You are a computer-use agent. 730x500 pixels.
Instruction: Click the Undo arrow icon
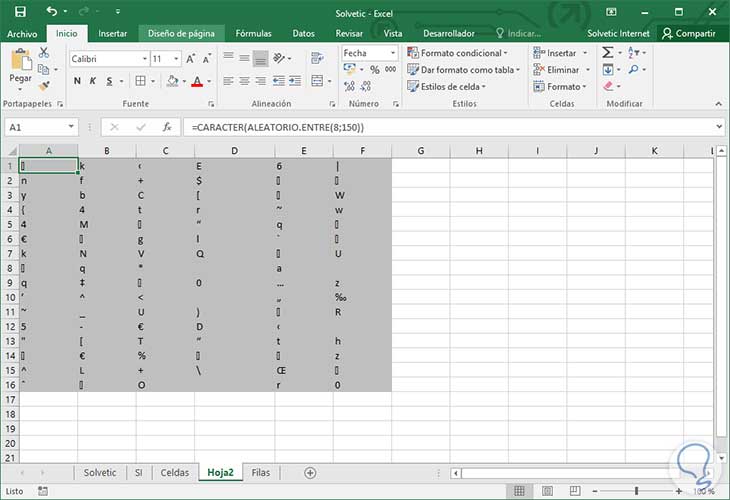coord(52,11)
